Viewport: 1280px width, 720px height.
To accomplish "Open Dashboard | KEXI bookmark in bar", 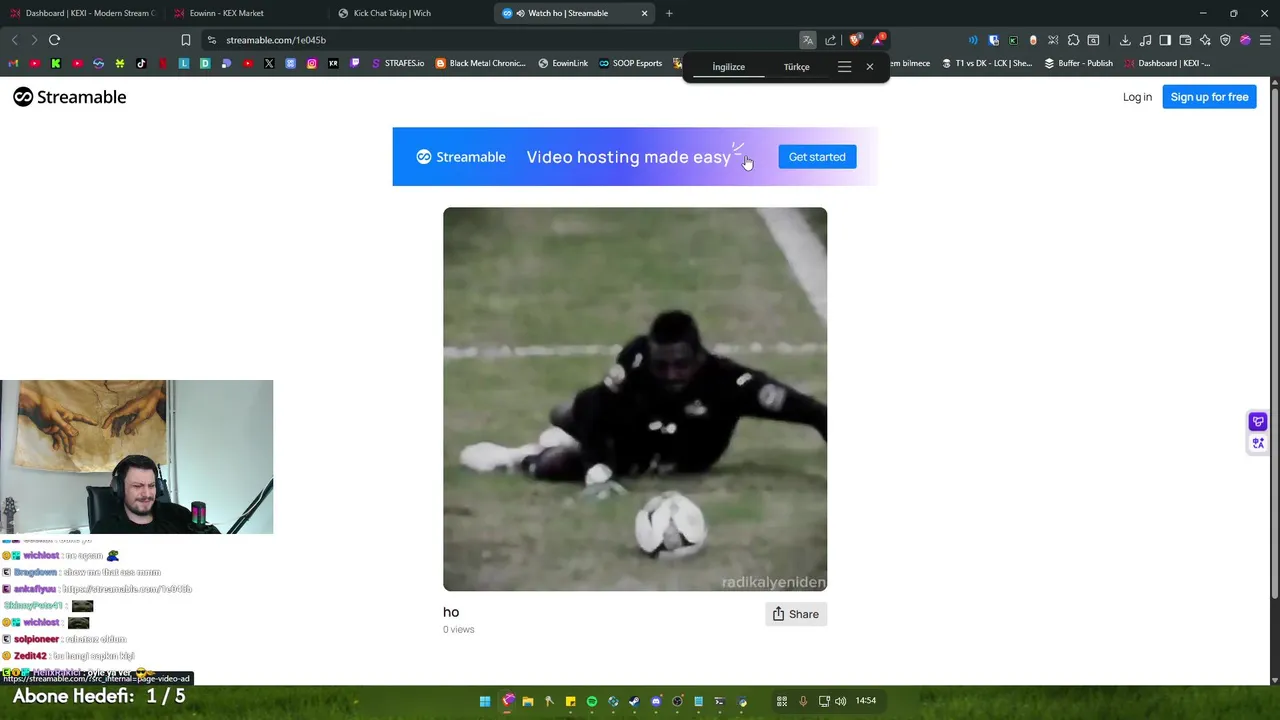I will point(1167,63).
